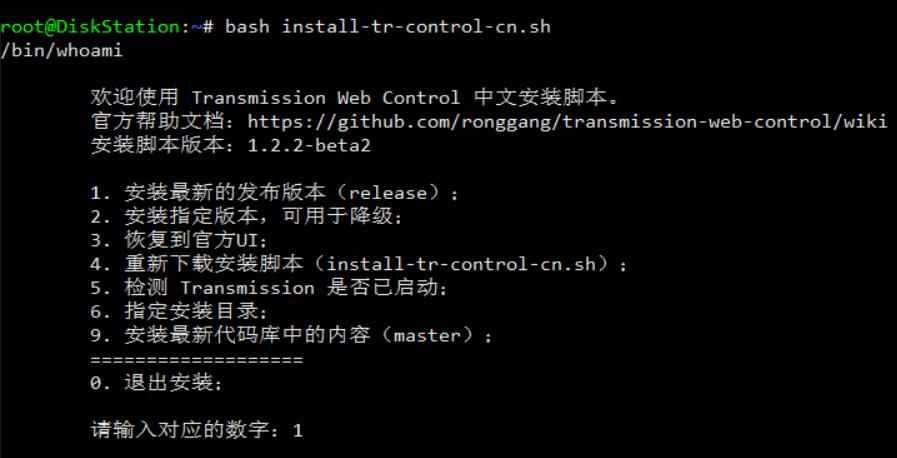Select option 2 install specified version line
Image resolution: width=897 pixels, height=458 pixels.
tap(250, 217)
